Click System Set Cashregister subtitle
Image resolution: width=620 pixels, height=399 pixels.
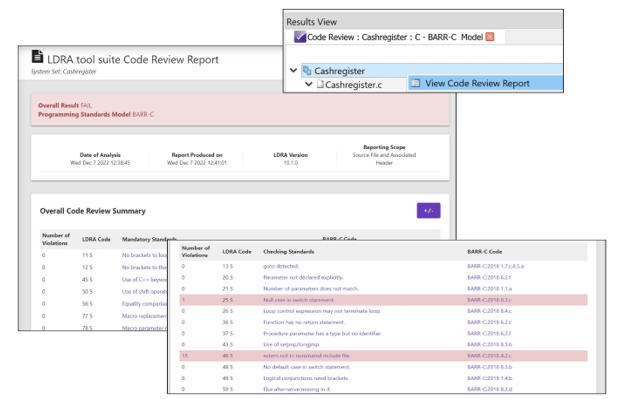[x=64, y=72]
